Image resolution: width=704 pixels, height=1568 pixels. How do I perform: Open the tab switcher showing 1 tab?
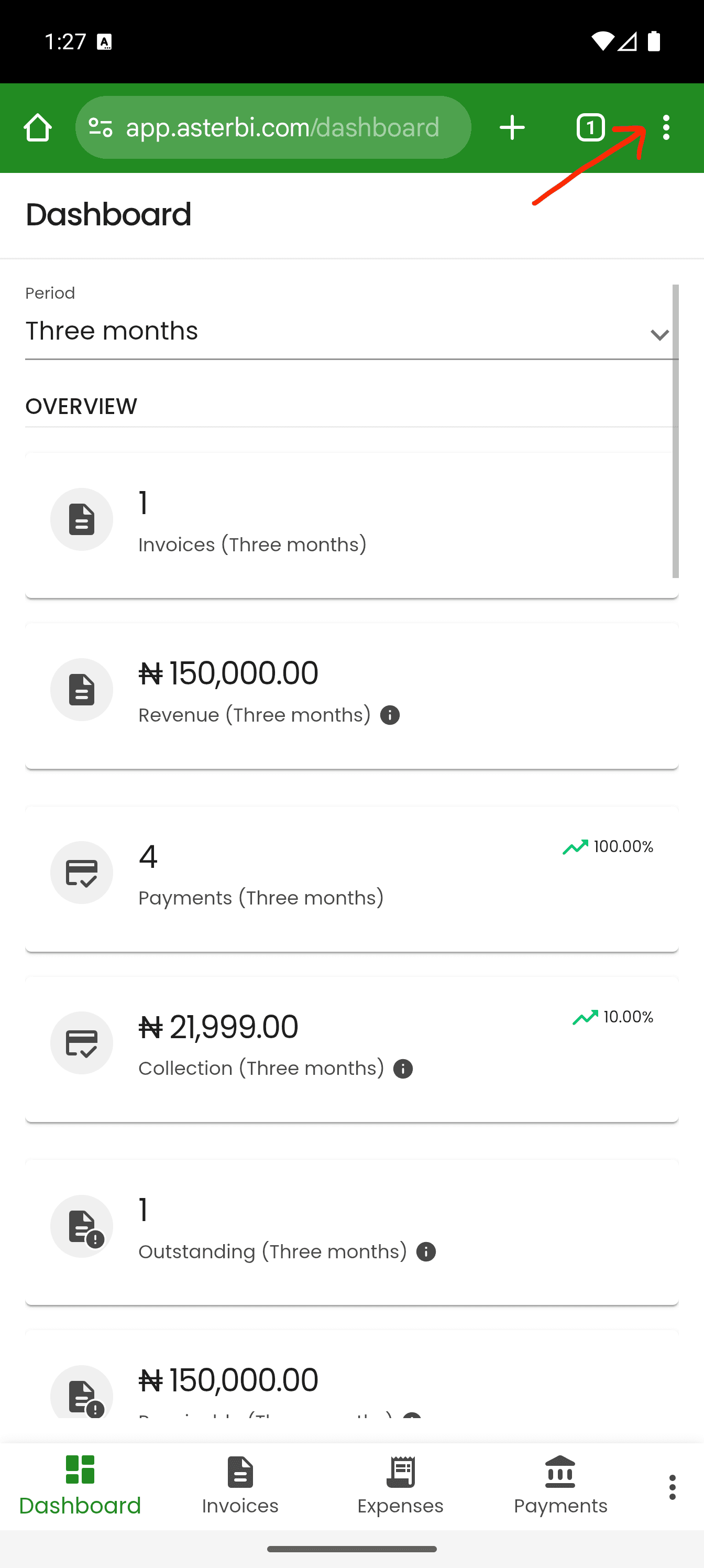pos(590,128)
